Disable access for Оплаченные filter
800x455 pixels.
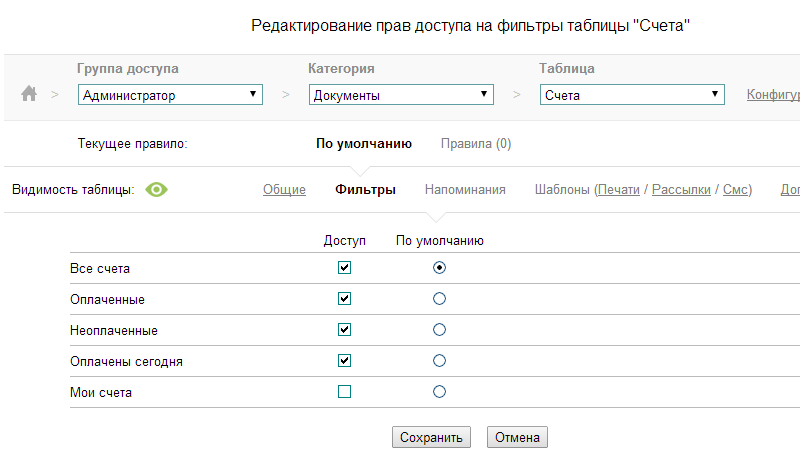coord(345,299)
